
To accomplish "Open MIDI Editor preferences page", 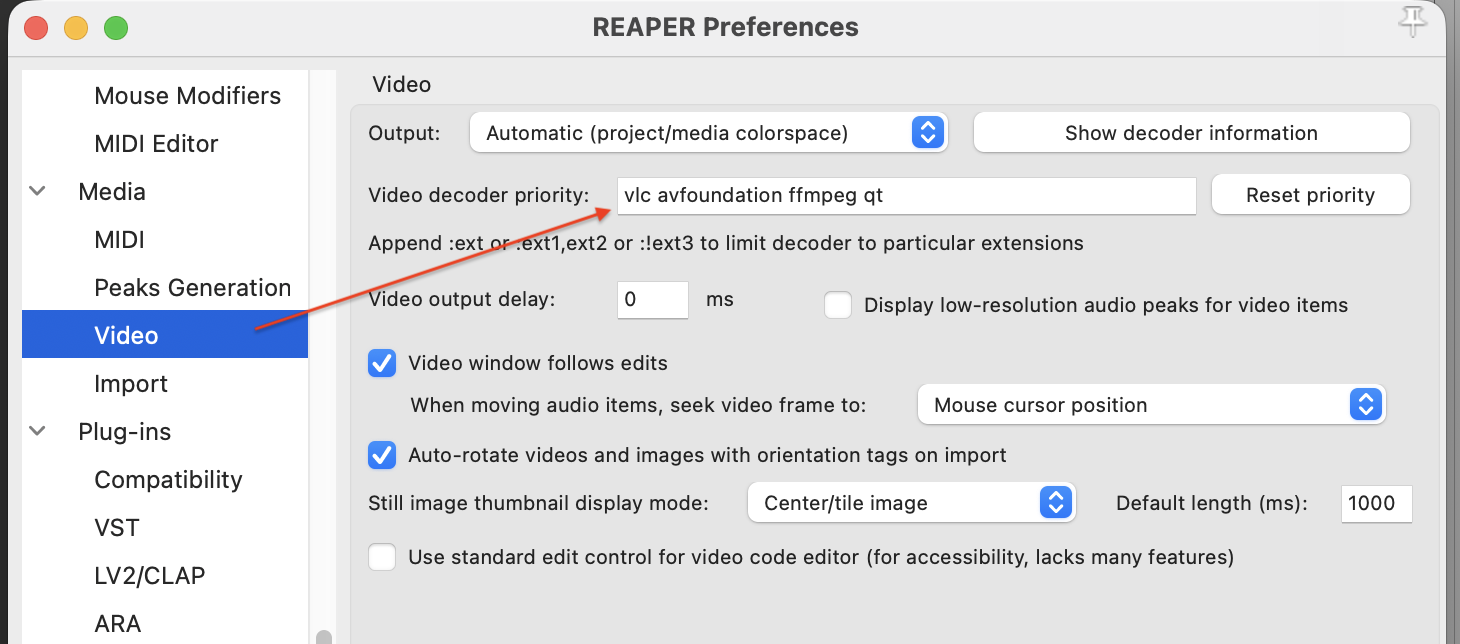I will 156,144.
